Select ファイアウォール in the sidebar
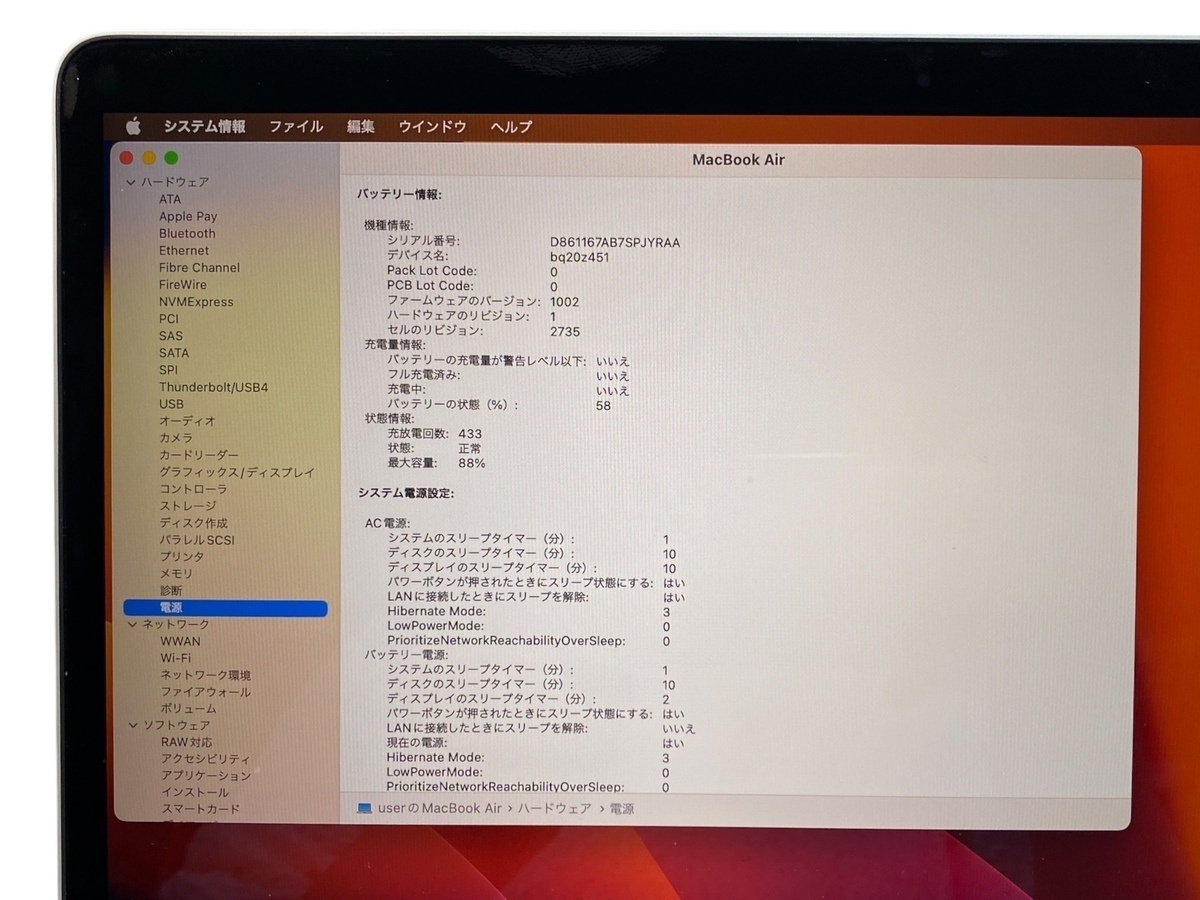Image resolution: width=1200 pixels, height=900 pixels. tap(206, 692)
